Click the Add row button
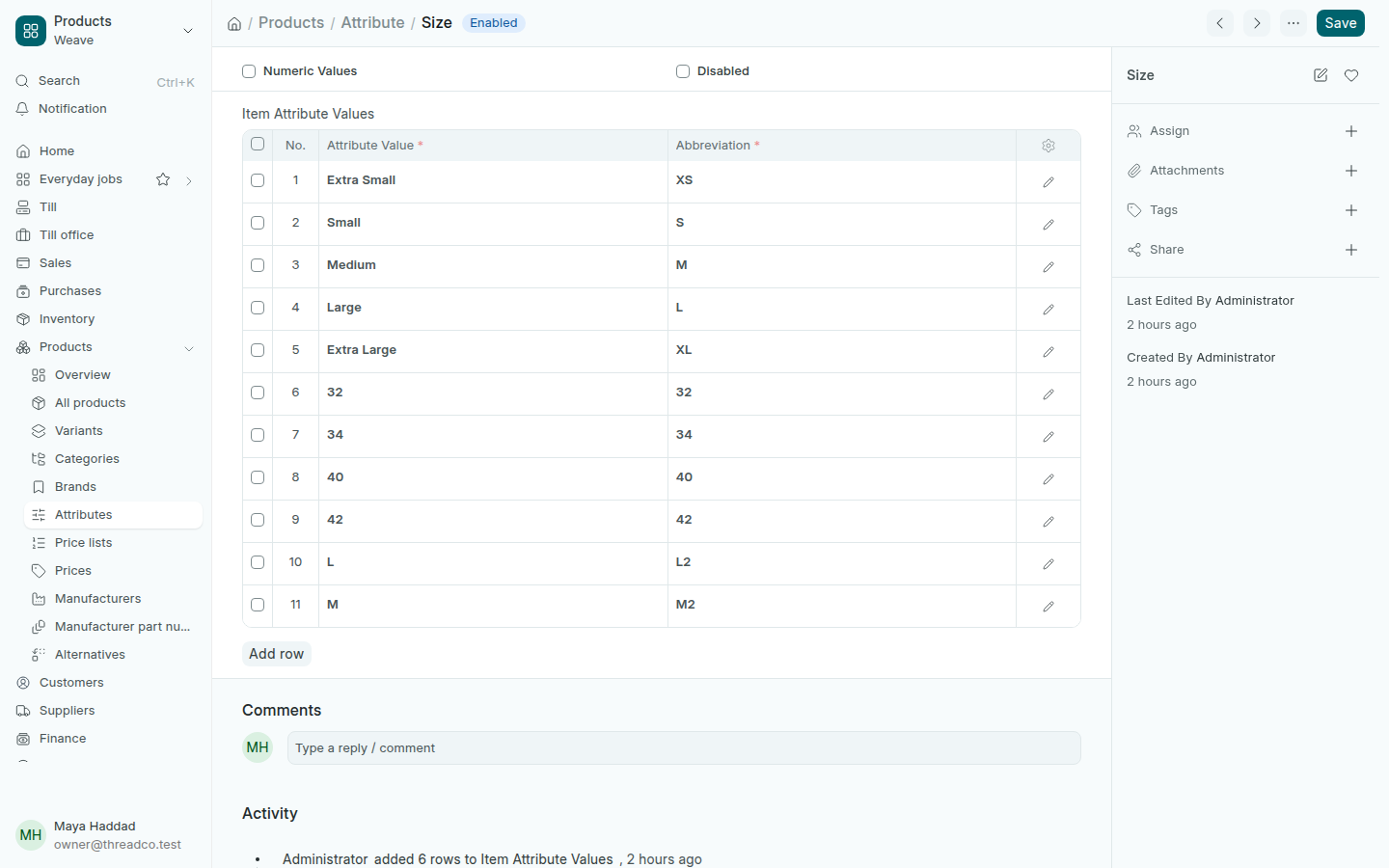 coord(276,654)
